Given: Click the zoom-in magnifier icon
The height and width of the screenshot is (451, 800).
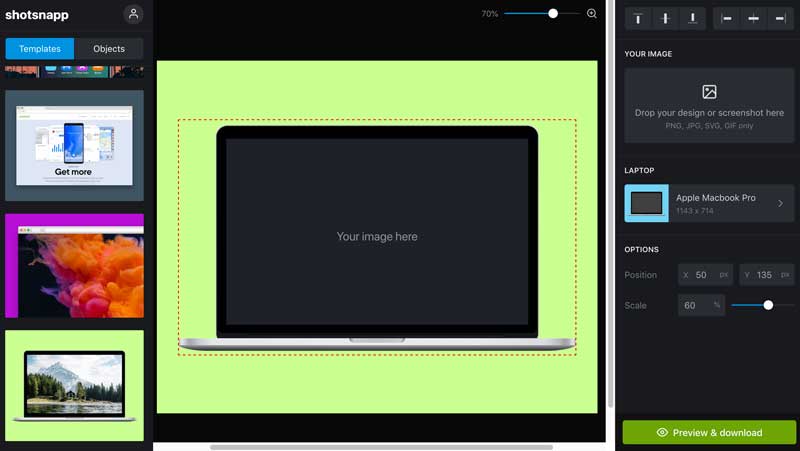Looking at the screenshot, I should tap(591, 14).
